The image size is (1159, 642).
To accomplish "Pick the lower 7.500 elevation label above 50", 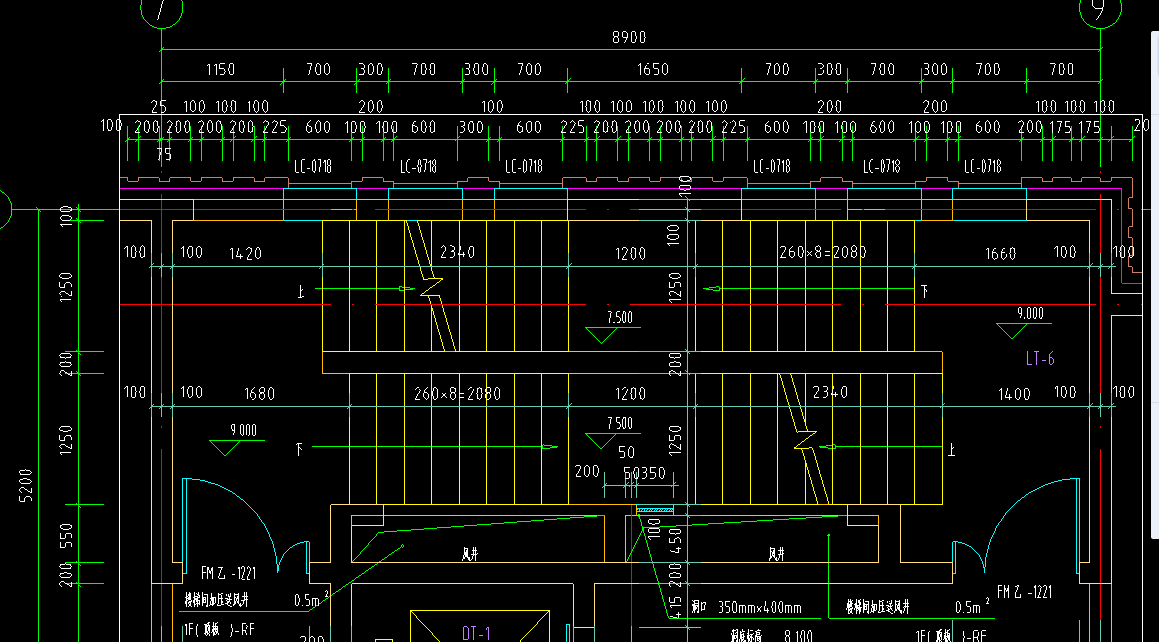I will (x=620, y=423).
